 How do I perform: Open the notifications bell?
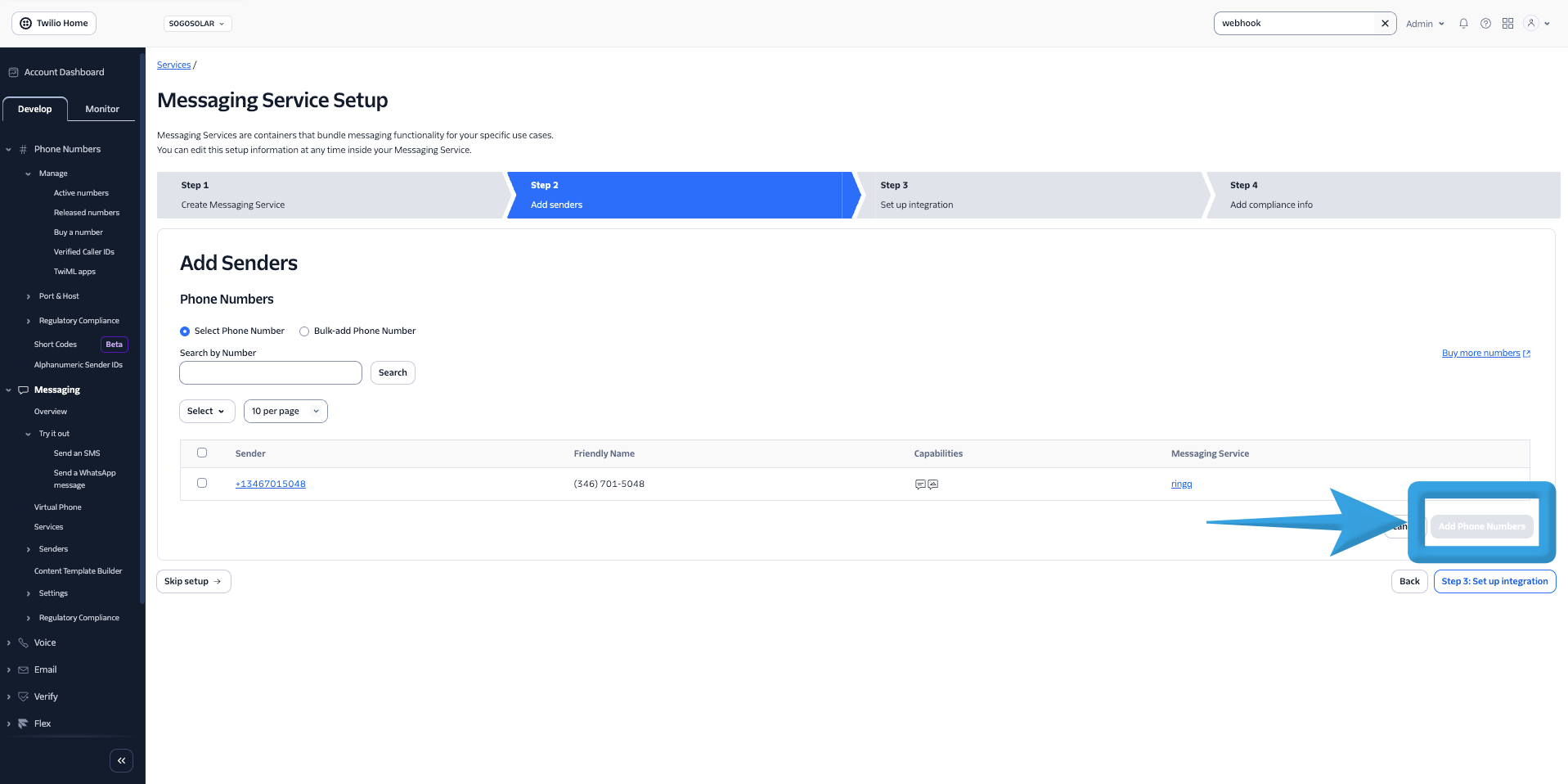tap(1463, 23)
